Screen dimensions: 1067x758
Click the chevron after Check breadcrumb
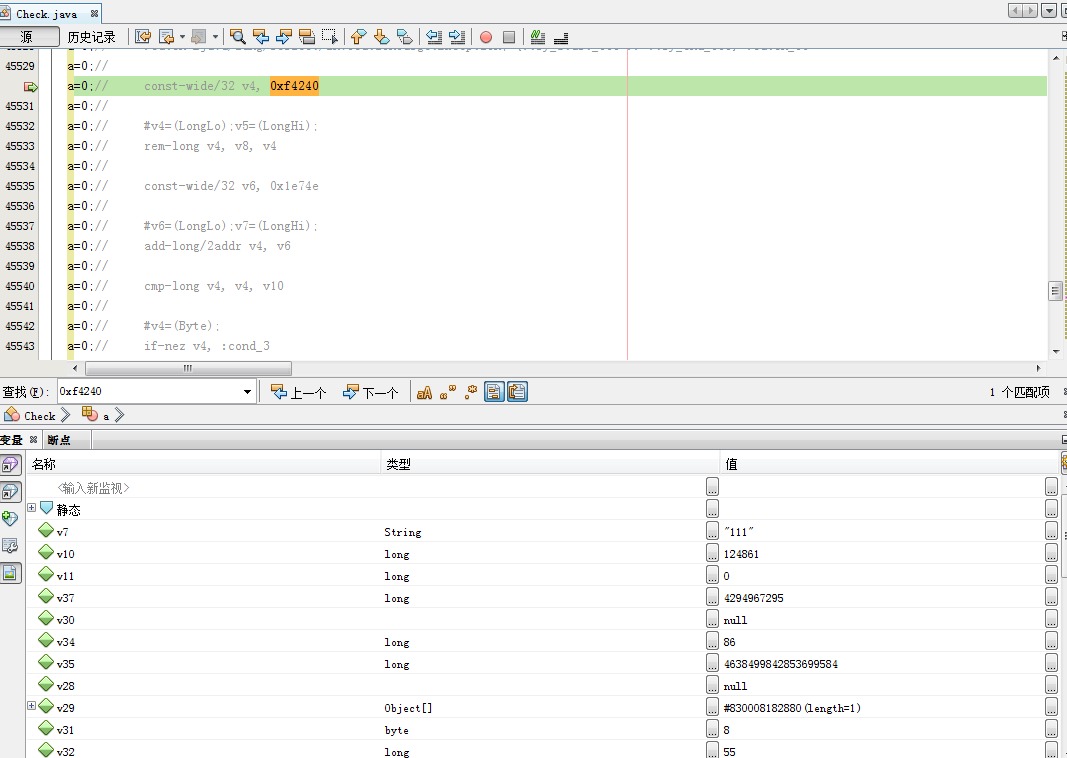(x=65, y=414)
